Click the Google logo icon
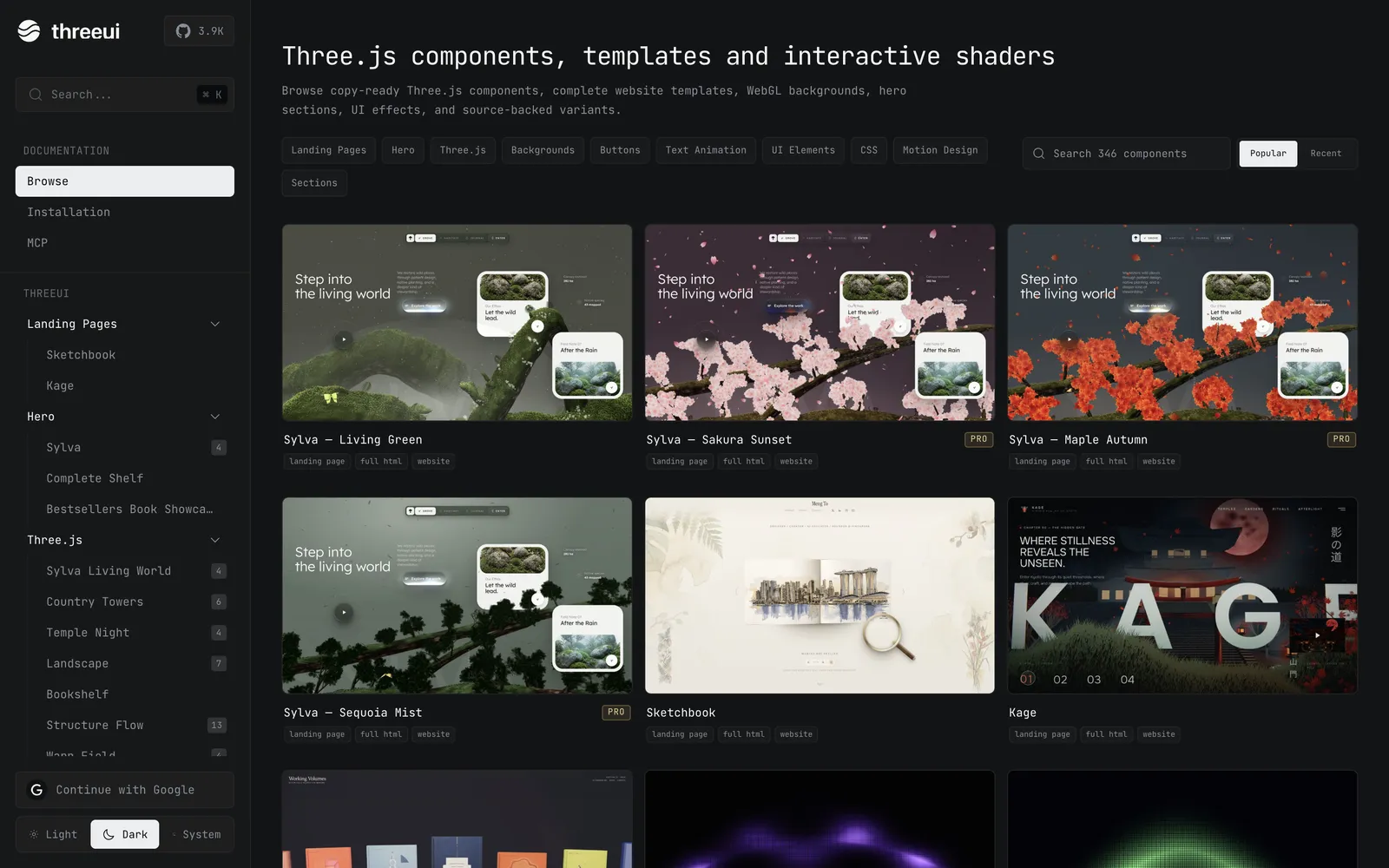The height and width of the screenshot is (868, 1389). click(x=36, y=790)
